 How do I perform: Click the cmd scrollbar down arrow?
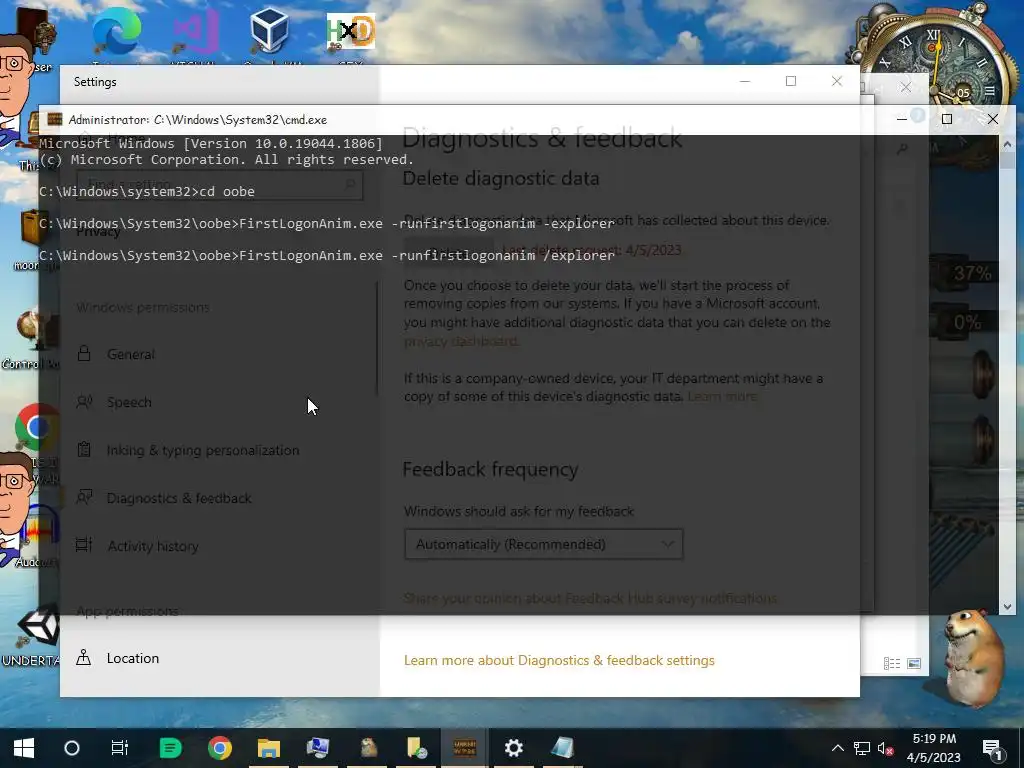click(1007, 607)
